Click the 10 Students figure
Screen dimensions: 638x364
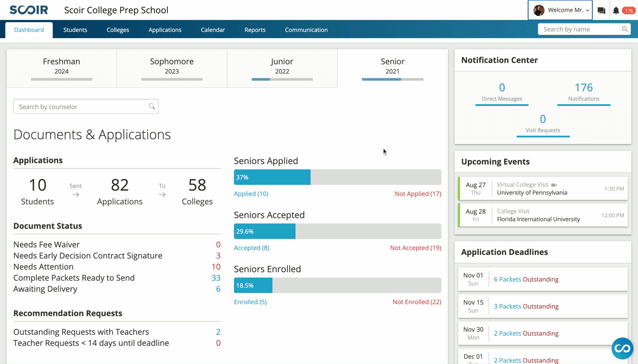click(x=37, y=191)
